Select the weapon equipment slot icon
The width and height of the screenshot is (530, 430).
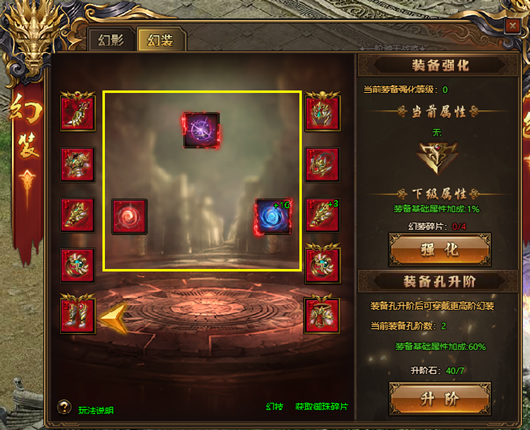78,113
